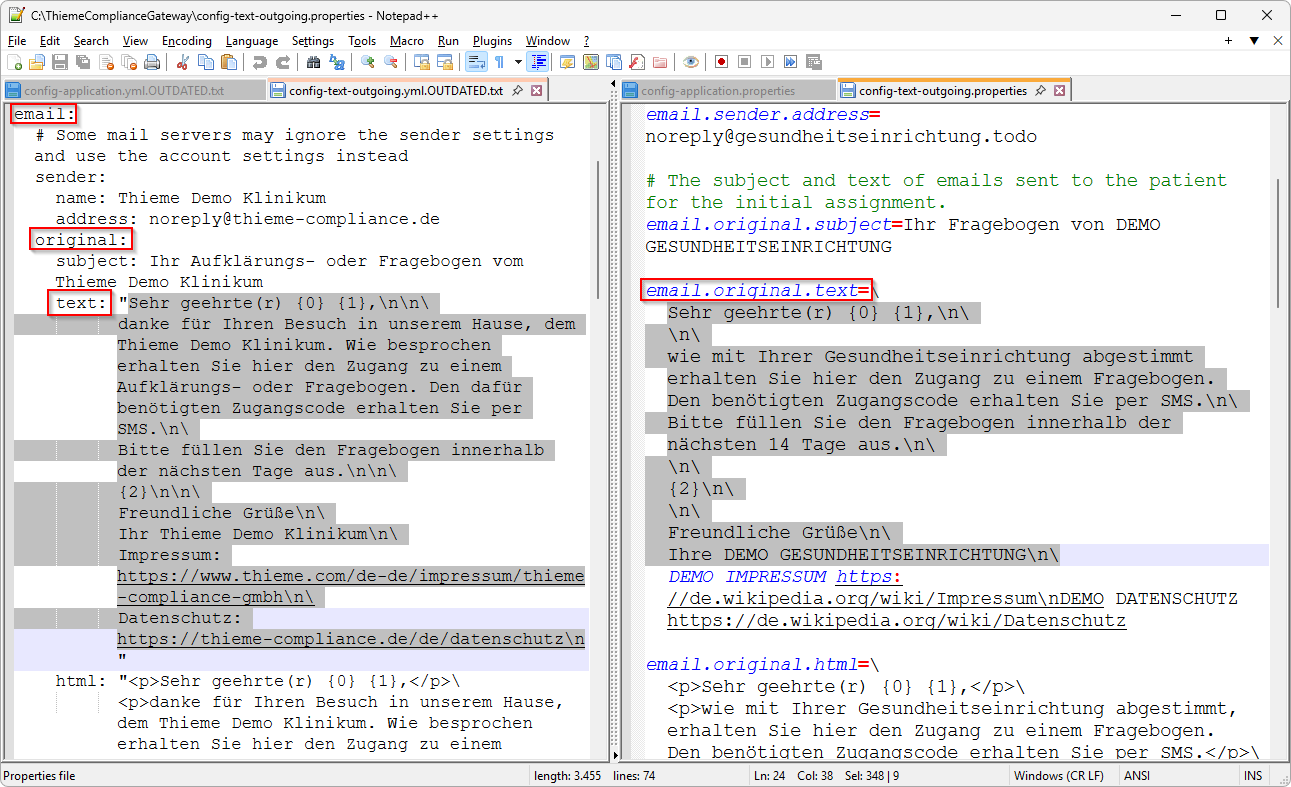Switch to config-application.properties tab
1291x787 pixels.
pos(718,91)
